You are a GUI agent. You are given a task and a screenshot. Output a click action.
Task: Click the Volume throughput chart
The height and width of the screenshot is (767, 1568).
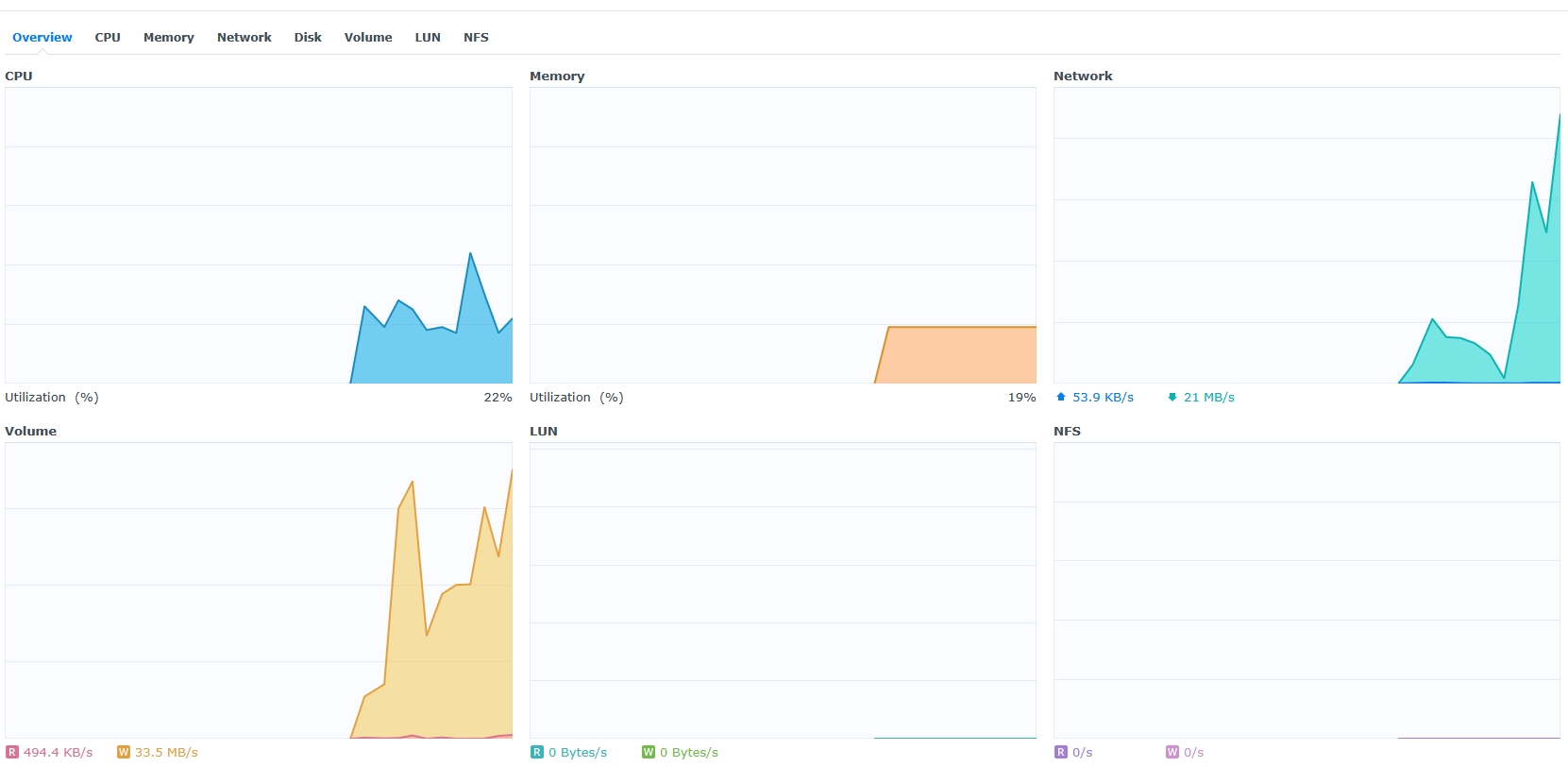[x=259, y=590]
